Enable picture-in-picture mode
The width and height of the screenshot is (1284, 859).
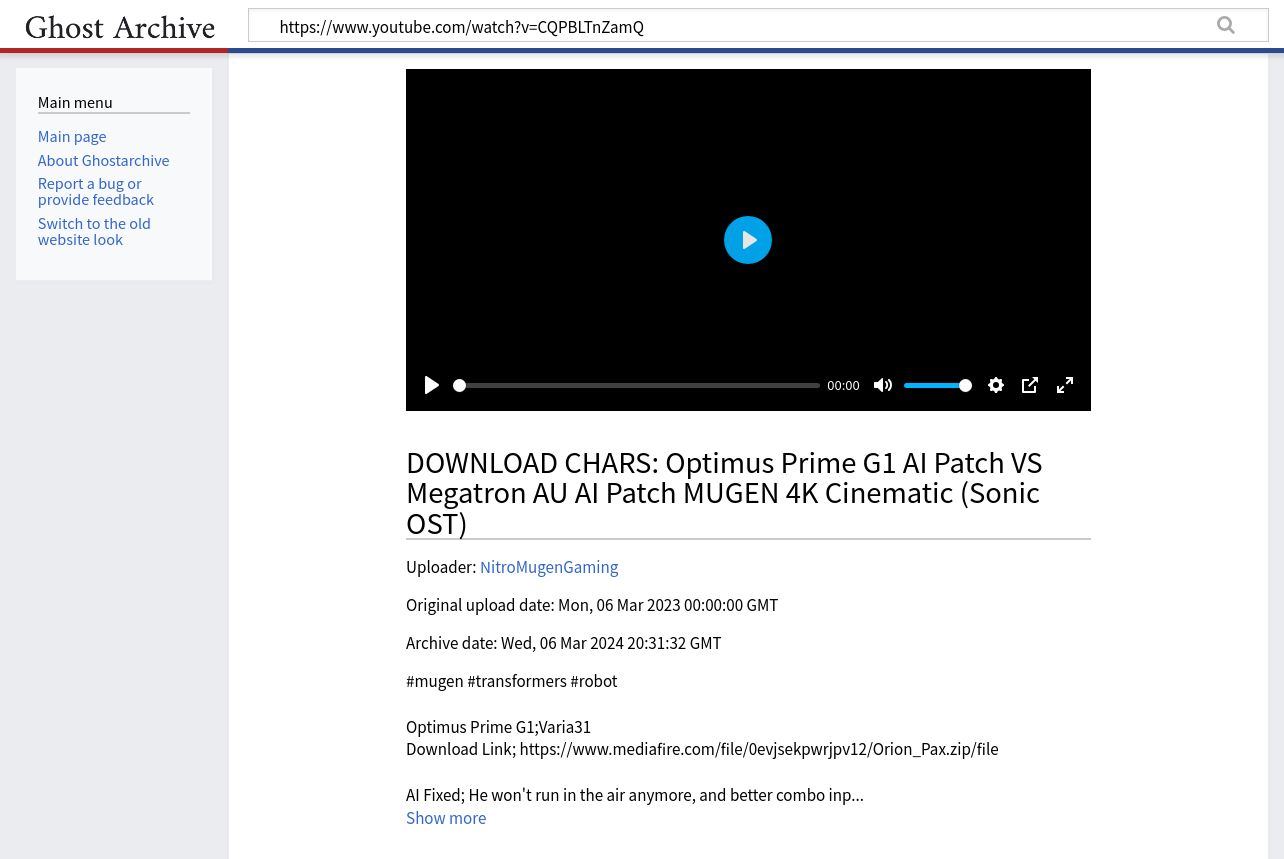pos(1030,385)
